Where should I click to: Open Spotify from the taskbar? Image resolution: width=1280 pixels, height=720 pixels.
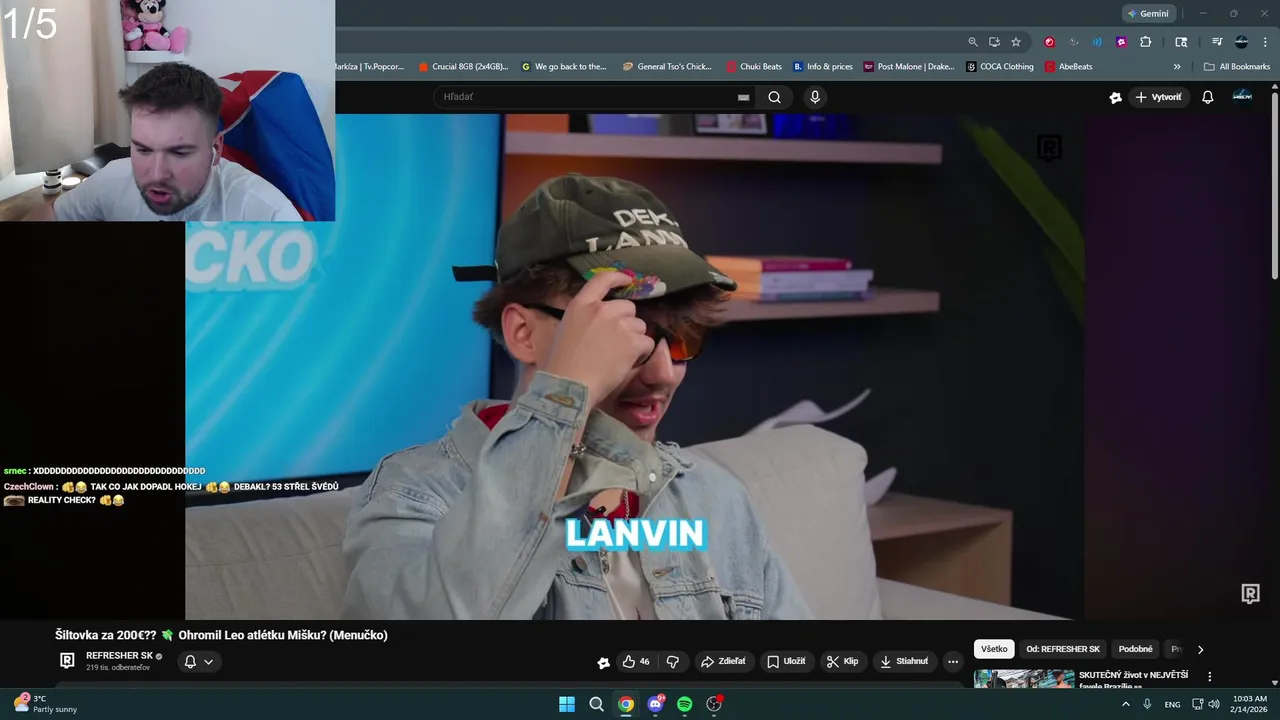tap(684, 704)
